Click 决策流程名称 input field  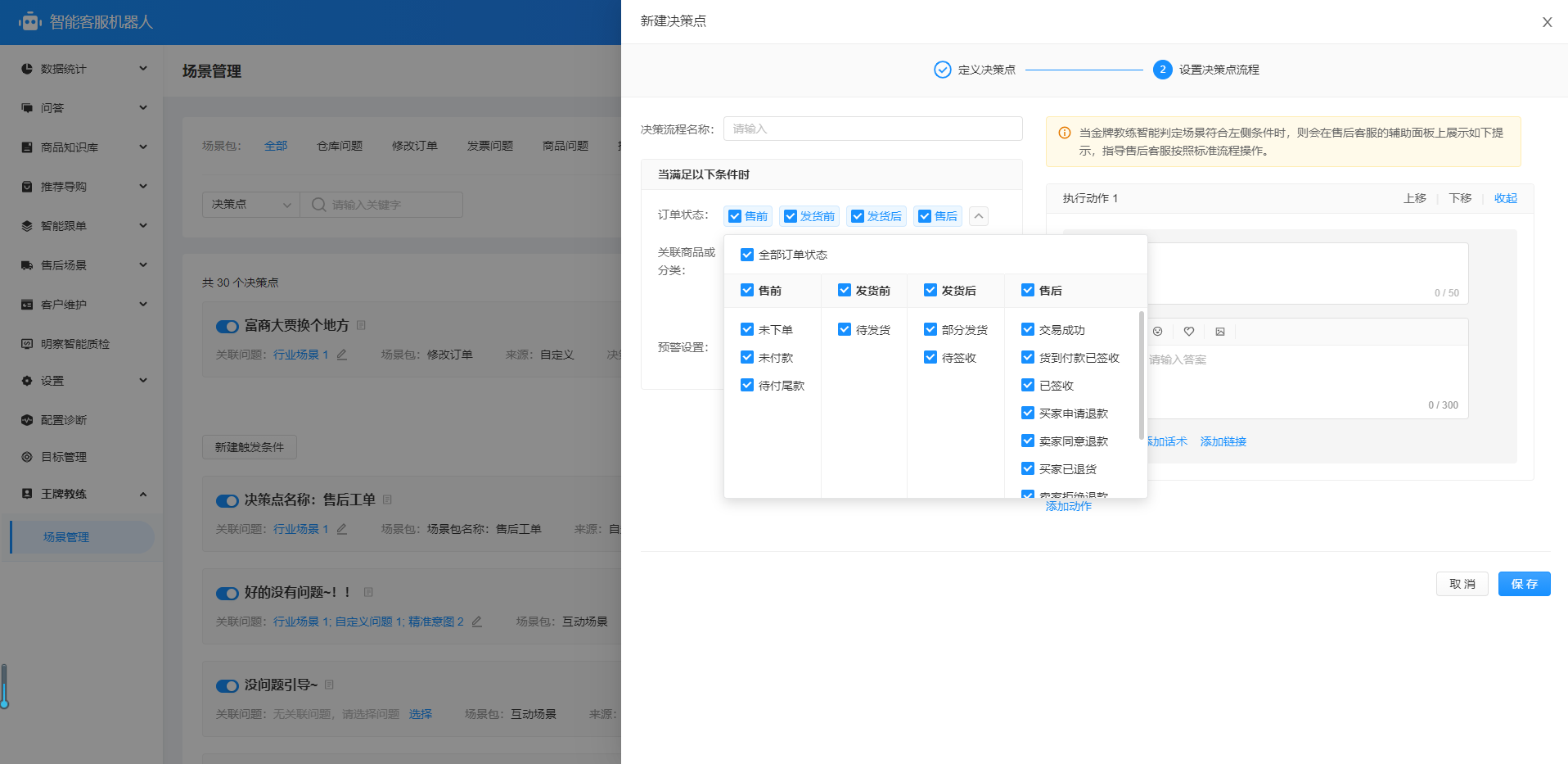(872, 129)
